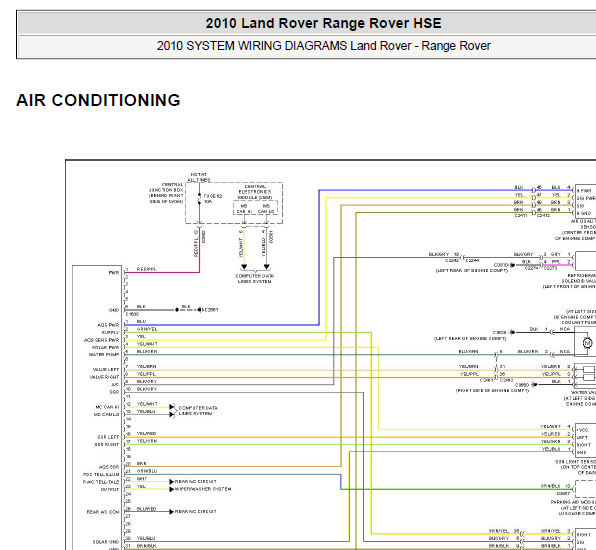Image resolution: width=596 pixels, height=550 pixels.
Task: Select the 'REAR A/C CON' pin label
Action: (103, 512)
